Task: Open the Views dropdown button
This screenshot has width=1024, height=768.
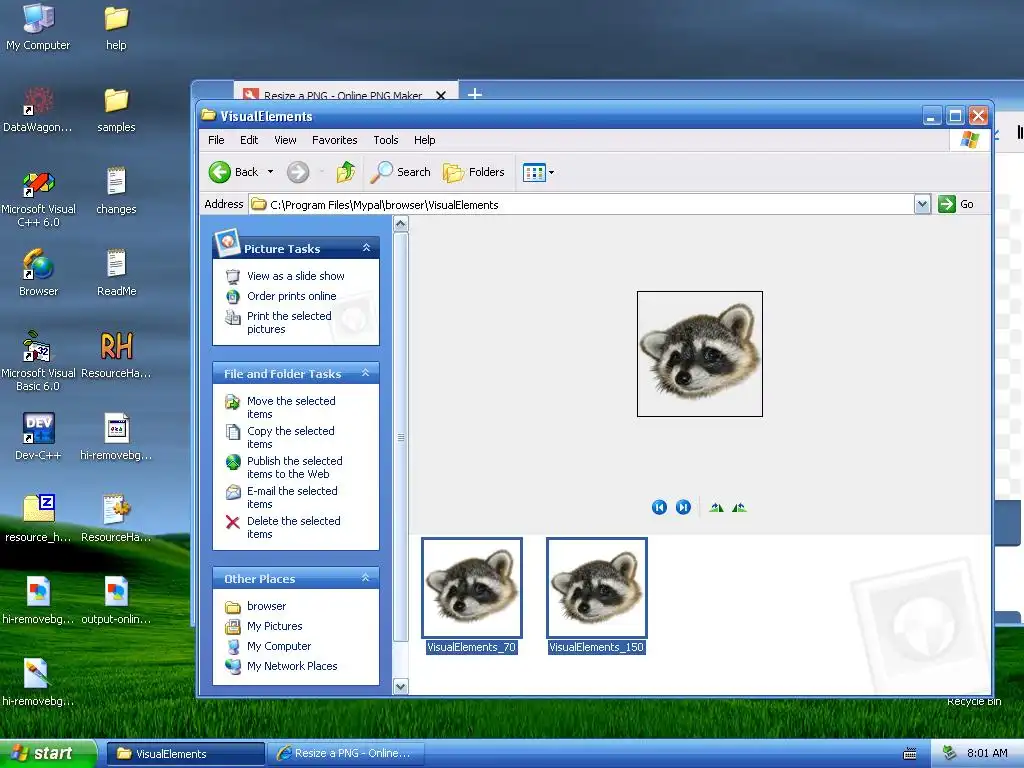Action: click(x=538, y=172)
